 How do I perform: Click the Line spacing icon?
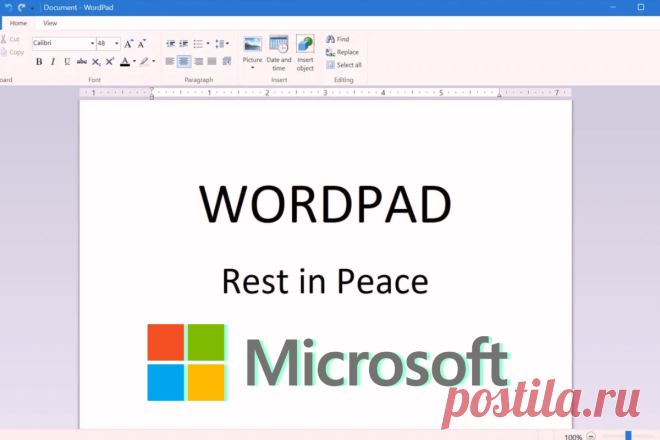click(x=219, y=43)
